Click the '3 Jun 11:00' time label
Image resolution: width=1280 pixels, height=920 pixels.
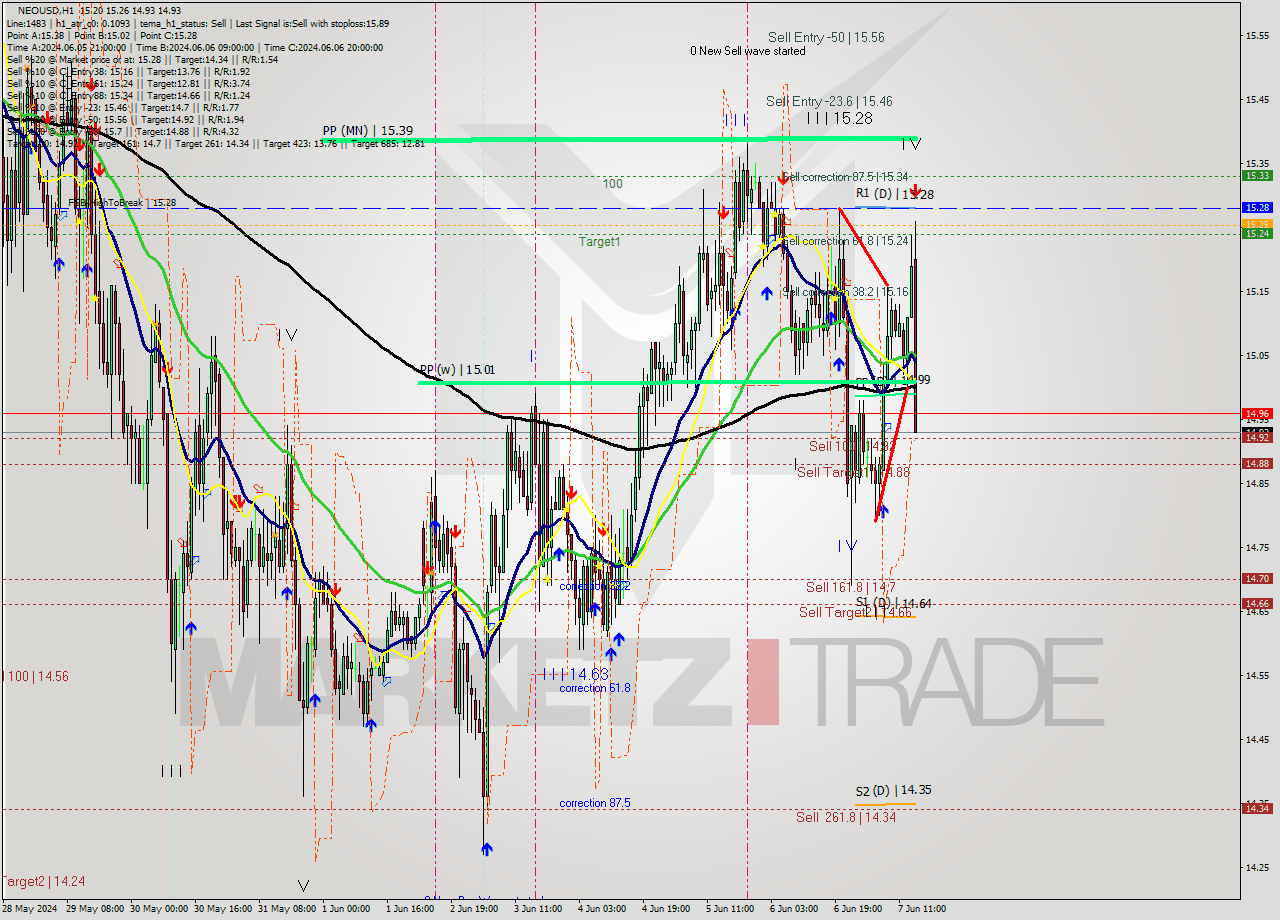click(538, 909)
